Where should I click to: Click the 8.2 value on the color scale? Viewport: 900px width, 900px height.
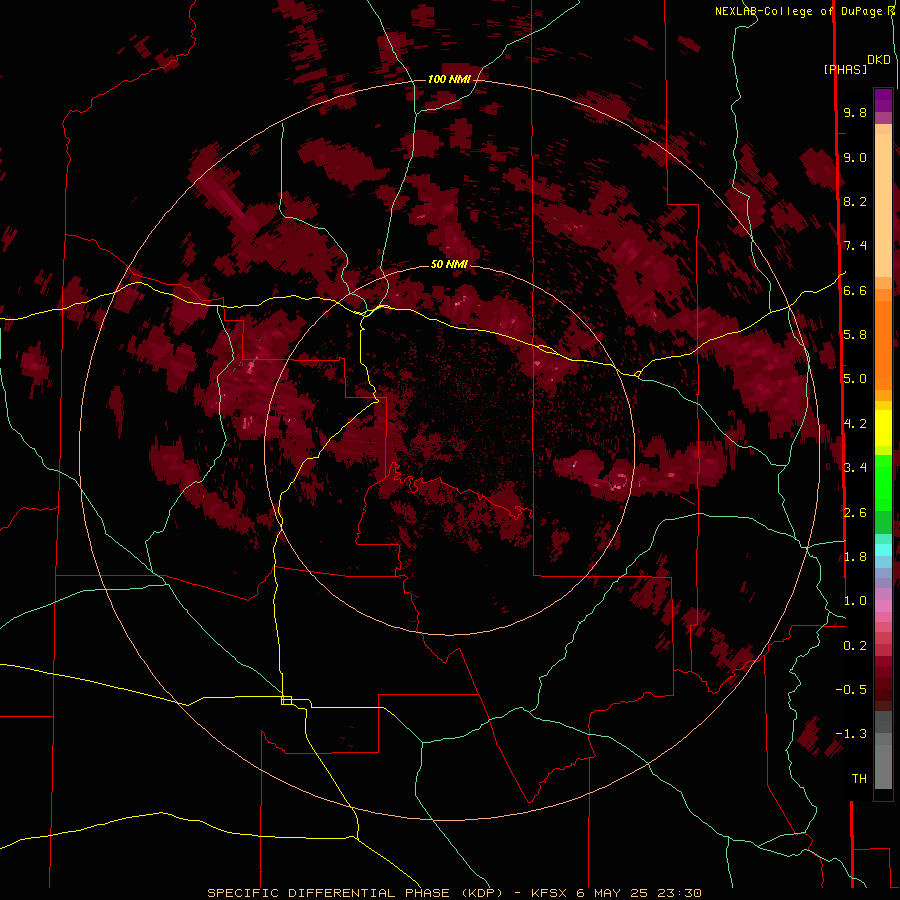click(x=855, y=201)
